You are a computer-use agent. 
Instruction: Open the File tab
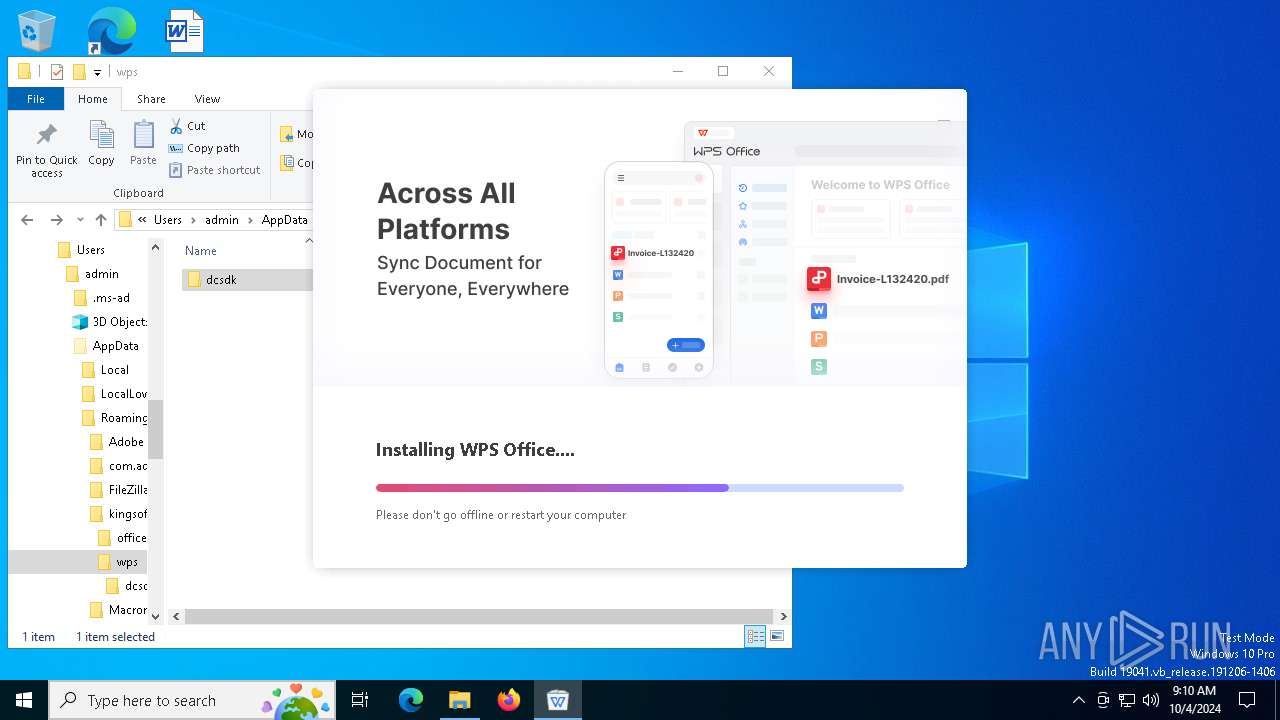[x=36, y=99]
